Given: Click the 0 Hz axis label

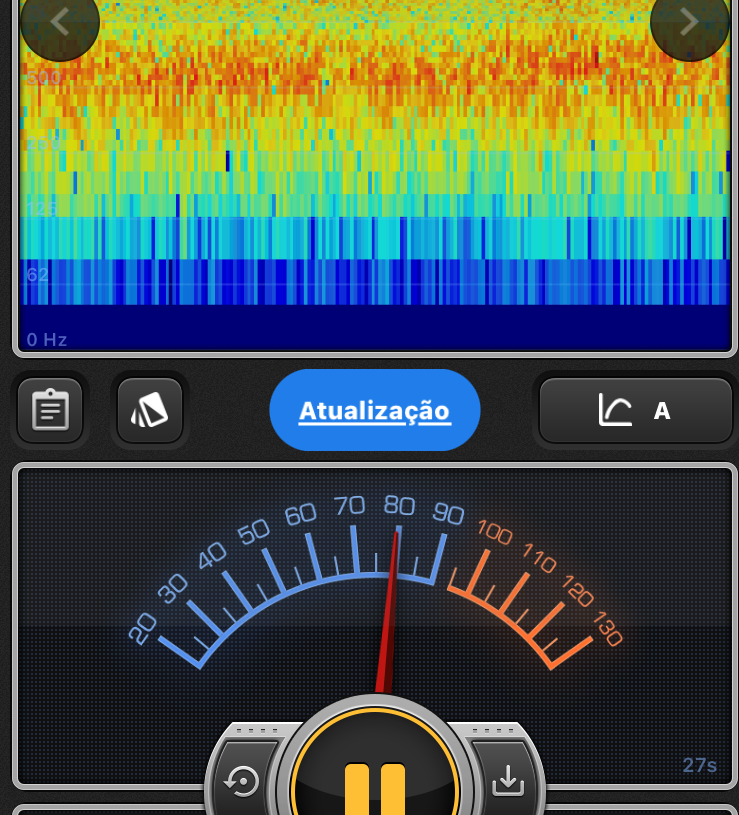Looking at the screenshot, I should [x=47, y=340].
